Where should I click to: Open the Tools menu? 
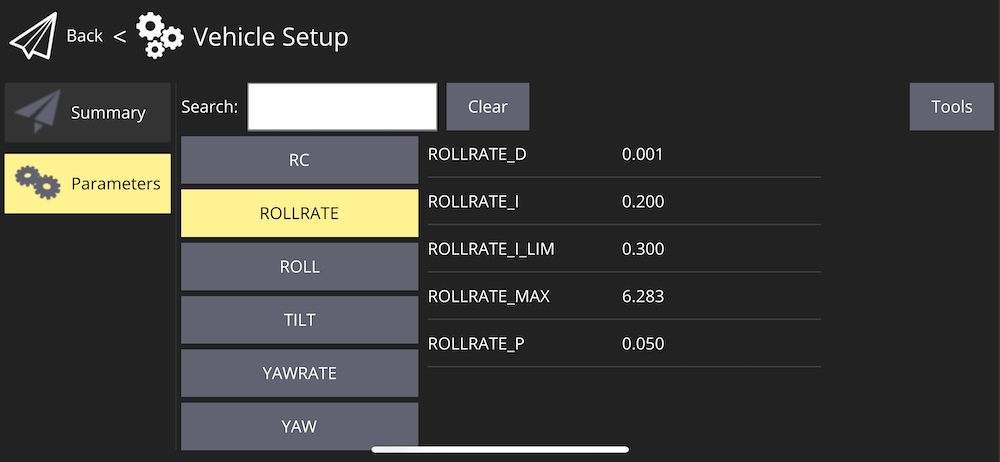click(951, 107)
